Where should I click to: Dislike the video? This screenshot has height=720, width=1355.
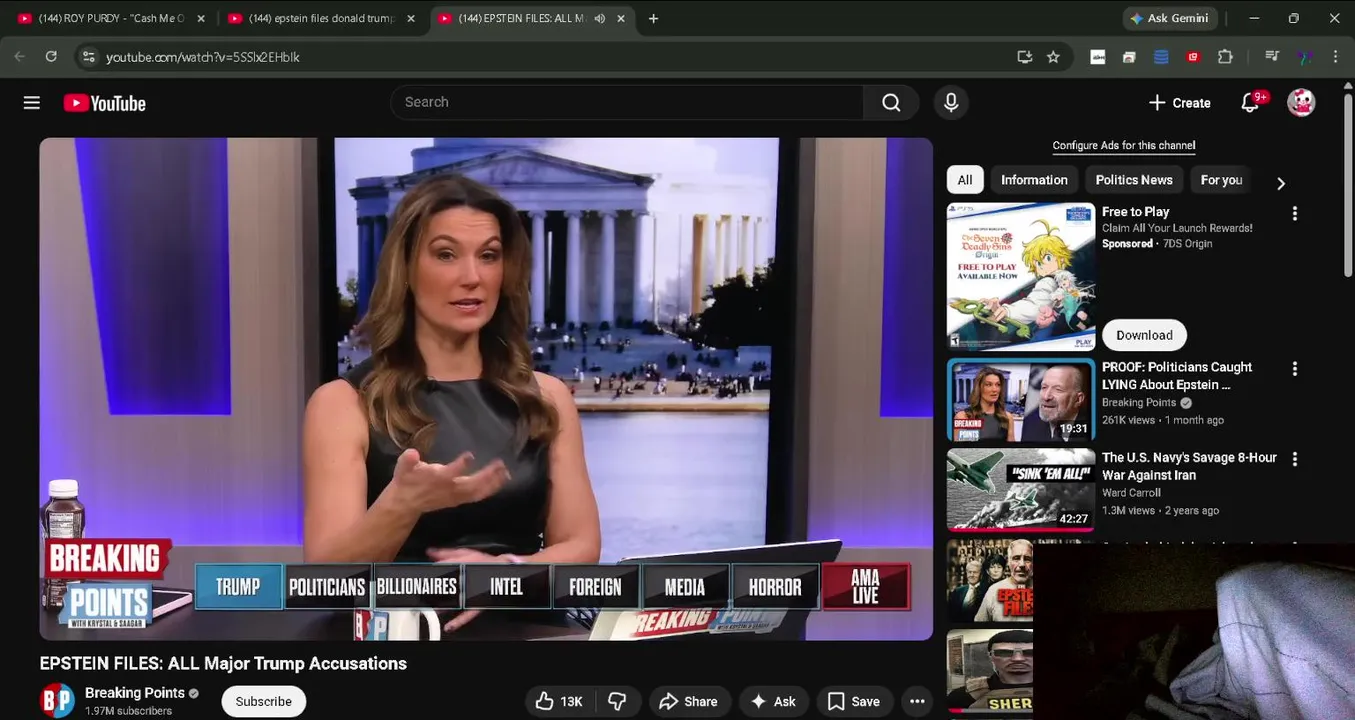(x=618, y=701)
